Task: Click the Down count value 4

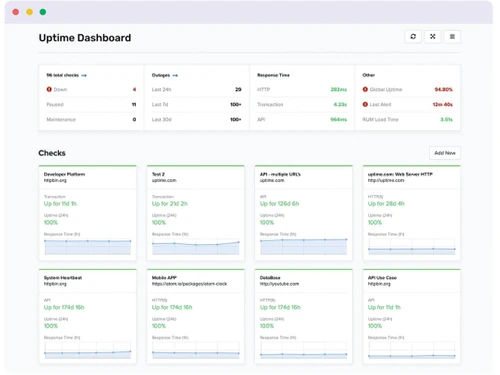Action: (x=134, y=89)
